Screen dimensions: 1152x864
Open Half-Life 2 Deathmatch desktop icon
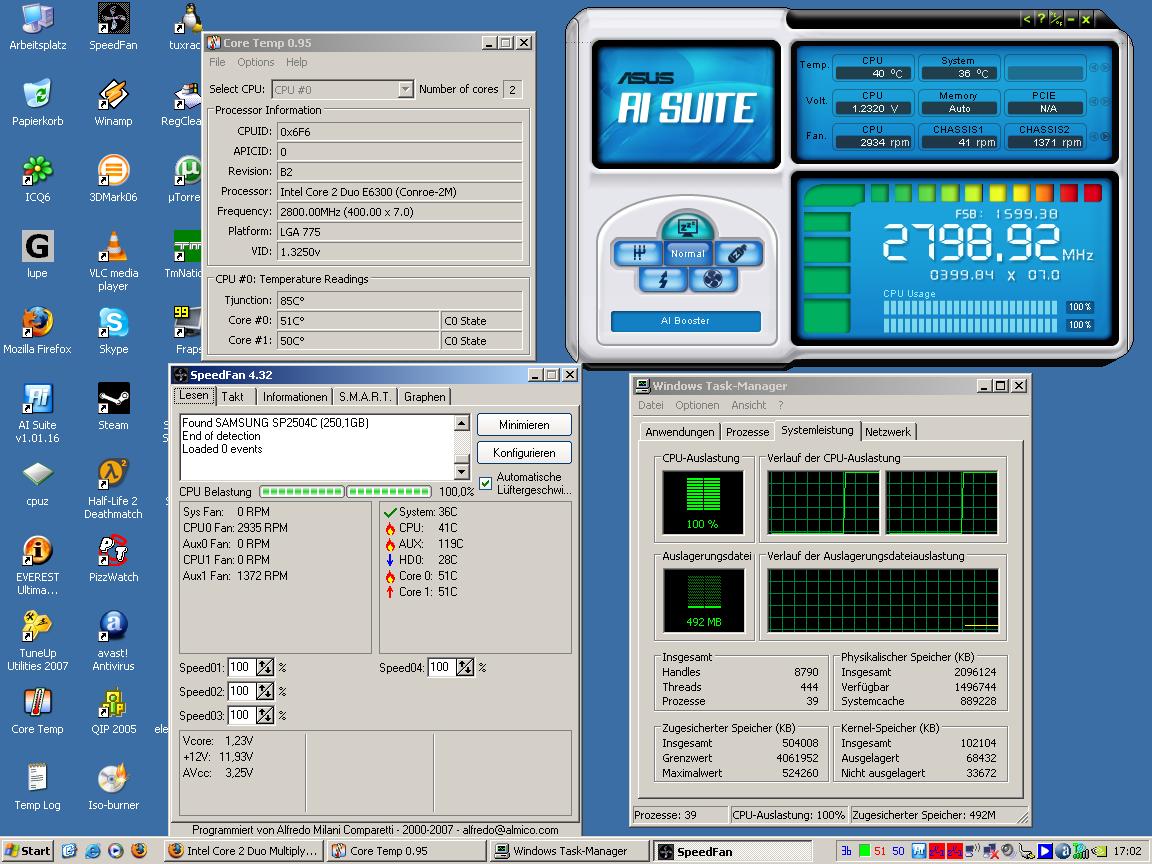113,489
